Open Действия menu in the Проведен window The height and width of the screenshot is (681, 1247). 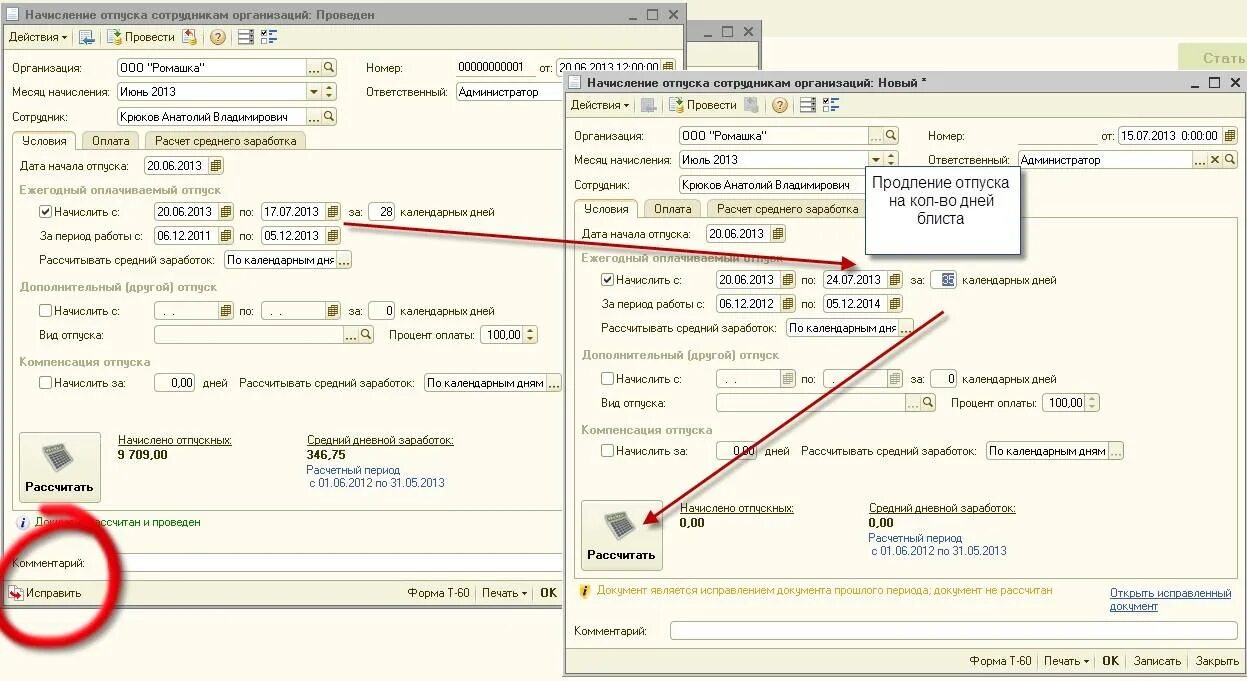point(38,37)
